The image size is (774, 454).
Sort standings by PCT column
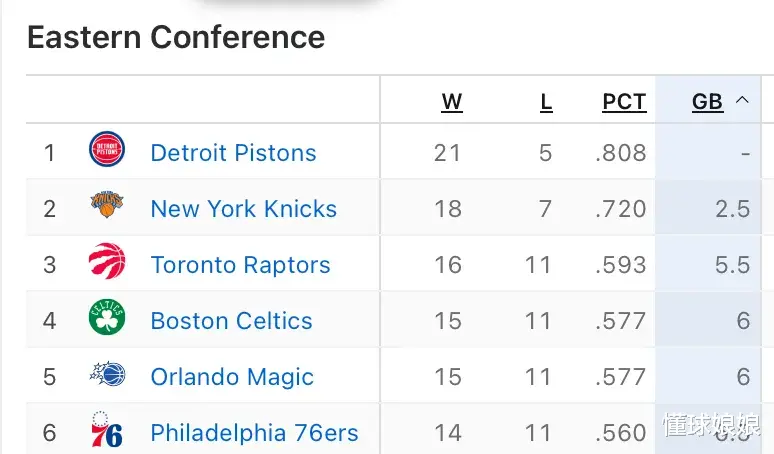pos(624,102)
